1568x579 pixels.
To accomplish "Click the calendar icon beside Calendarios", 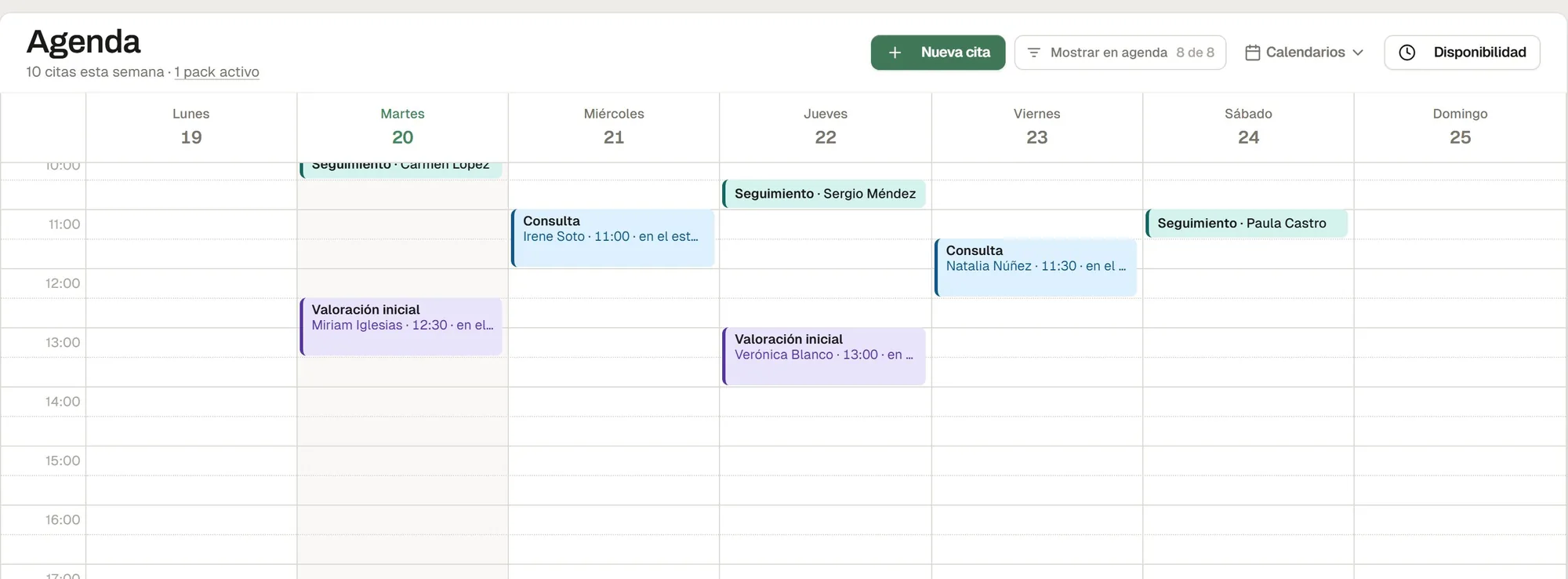I will coord(1253,53).
